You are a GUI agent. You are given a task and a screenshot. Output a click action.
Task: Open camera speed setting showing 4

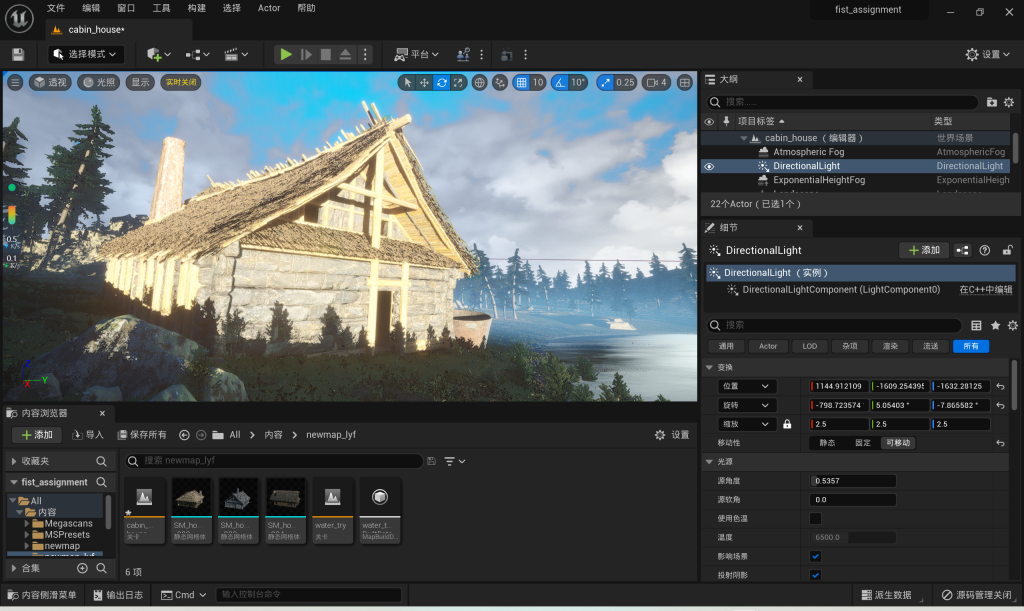pyautogui.click(x=656, y=82)
